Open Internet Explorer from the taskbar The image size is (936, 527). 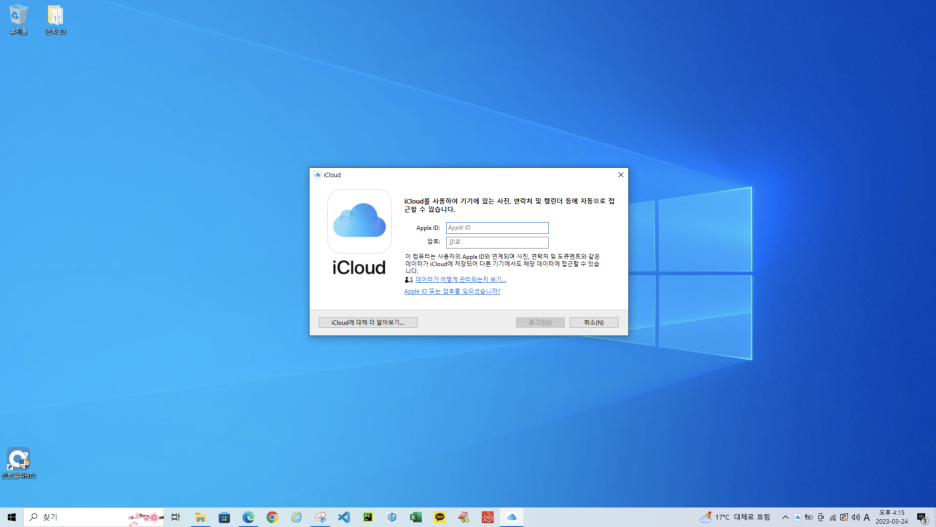[x=296, y=517]
